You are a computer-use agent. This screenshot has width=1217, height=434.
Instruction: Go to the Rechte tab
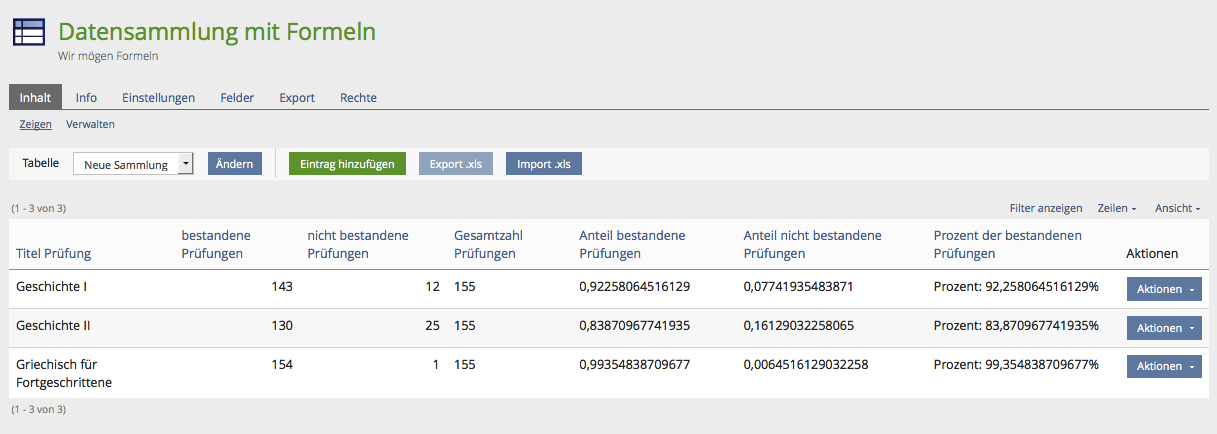358,98
